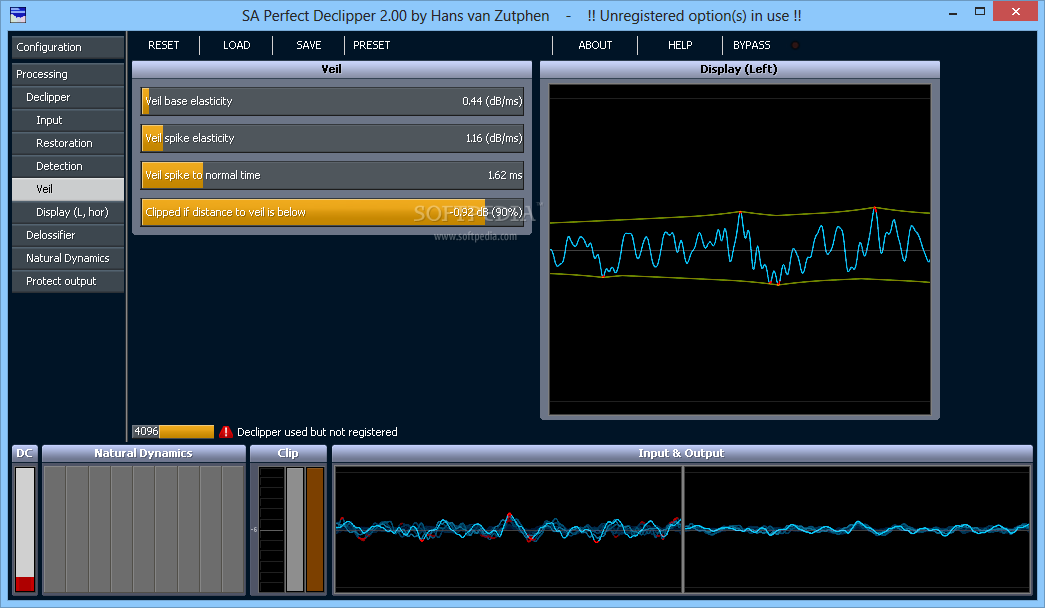
Task: Click the Natural Dynamics meter panel
Action: [x=144, y=529]
